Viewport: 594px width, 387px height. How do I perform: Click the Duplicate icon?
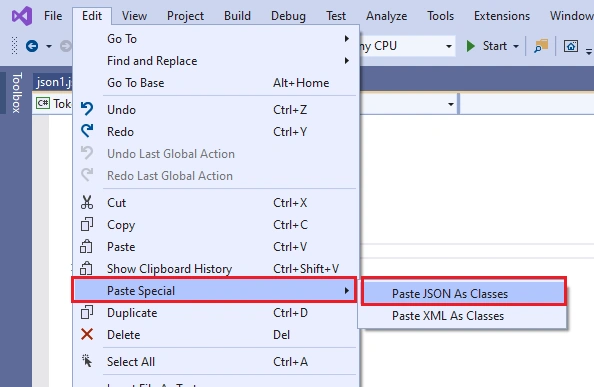87,312
